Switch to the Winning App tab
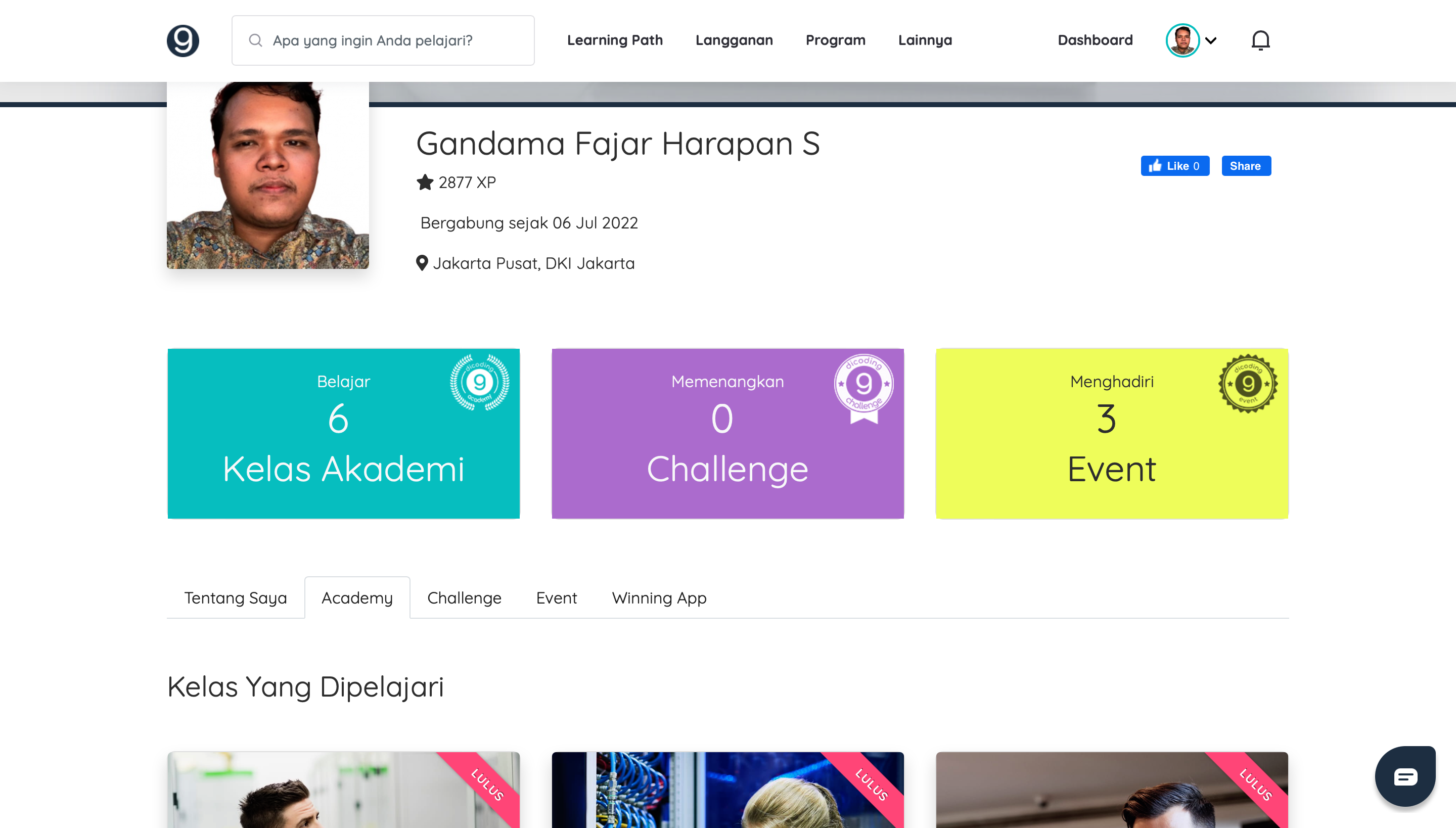1456x828 pixels. pyautogui.click(x=659, y=597)
